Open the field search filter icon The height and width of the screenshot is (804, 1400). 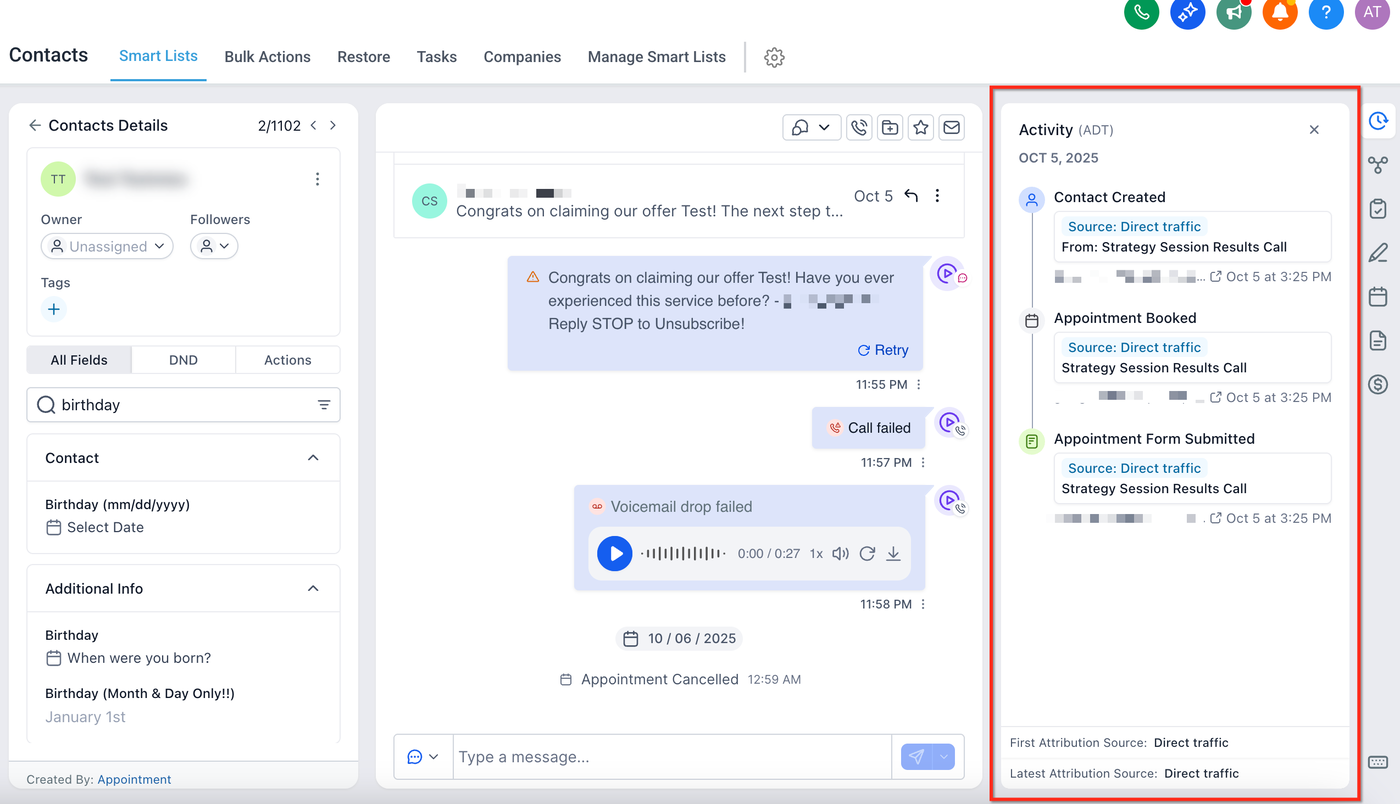324,405
